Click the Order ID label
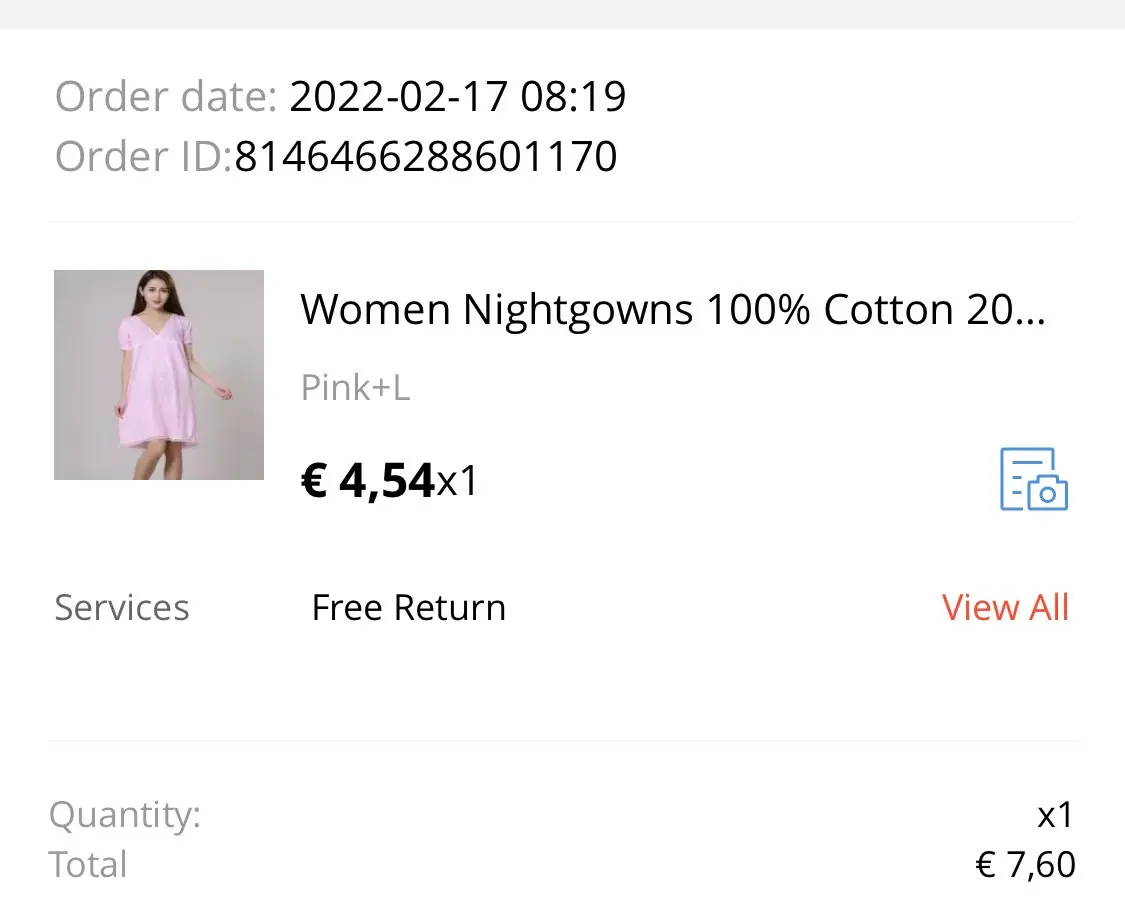The width and height of the screenshot is (1125, 906). [143, 157]
